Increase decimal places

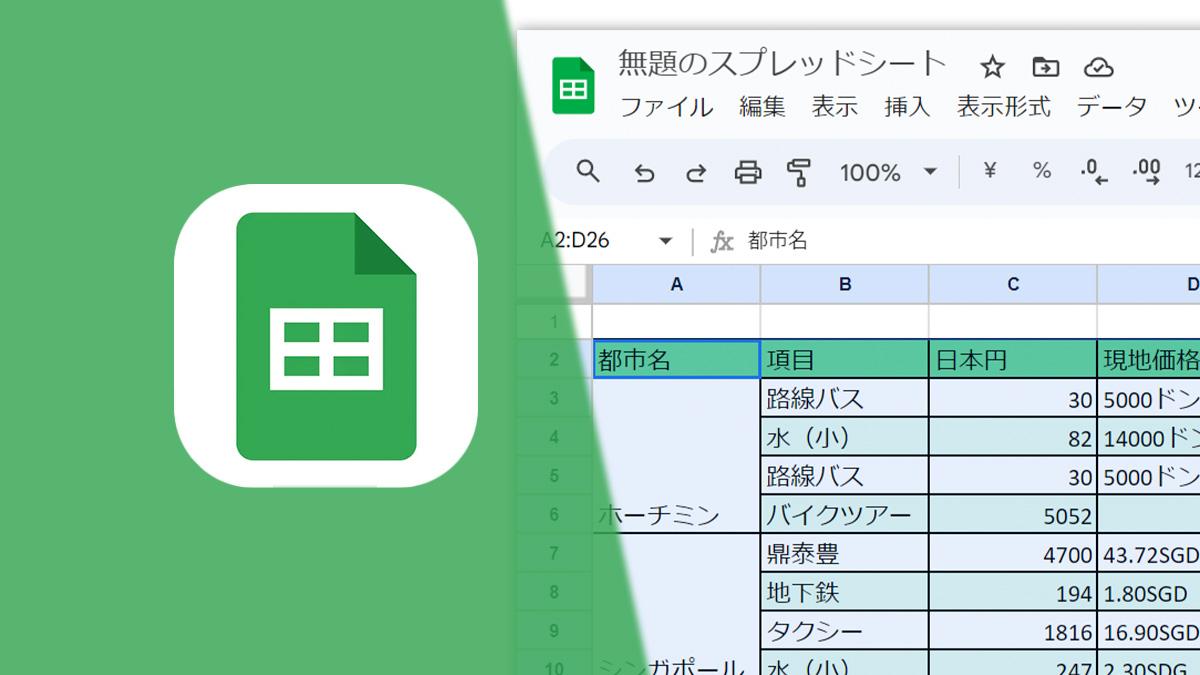click(1147, 172)
